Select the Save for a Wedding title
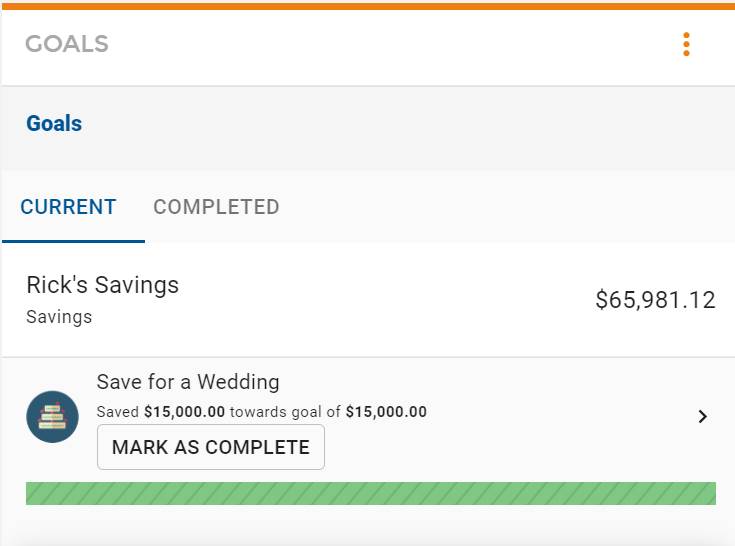 [188, 381]
